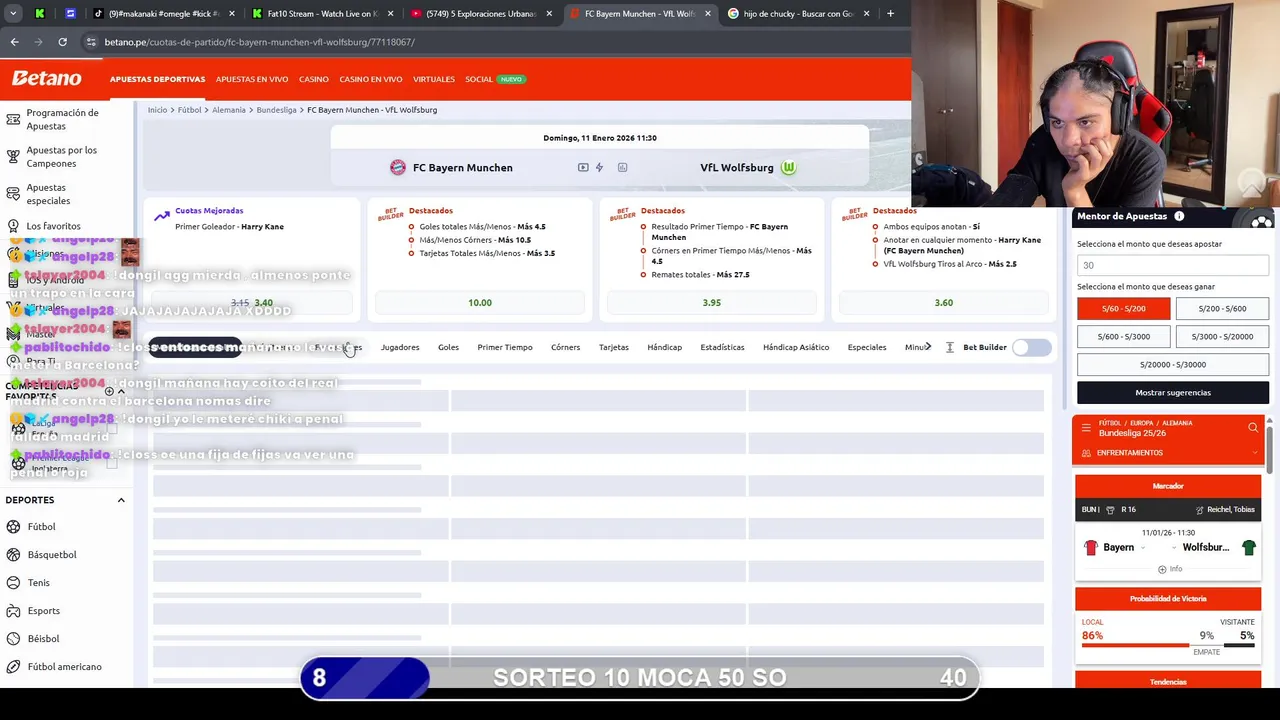Open a new browser tab
This screenshot has width=1280, height=720.
point(890,14)
